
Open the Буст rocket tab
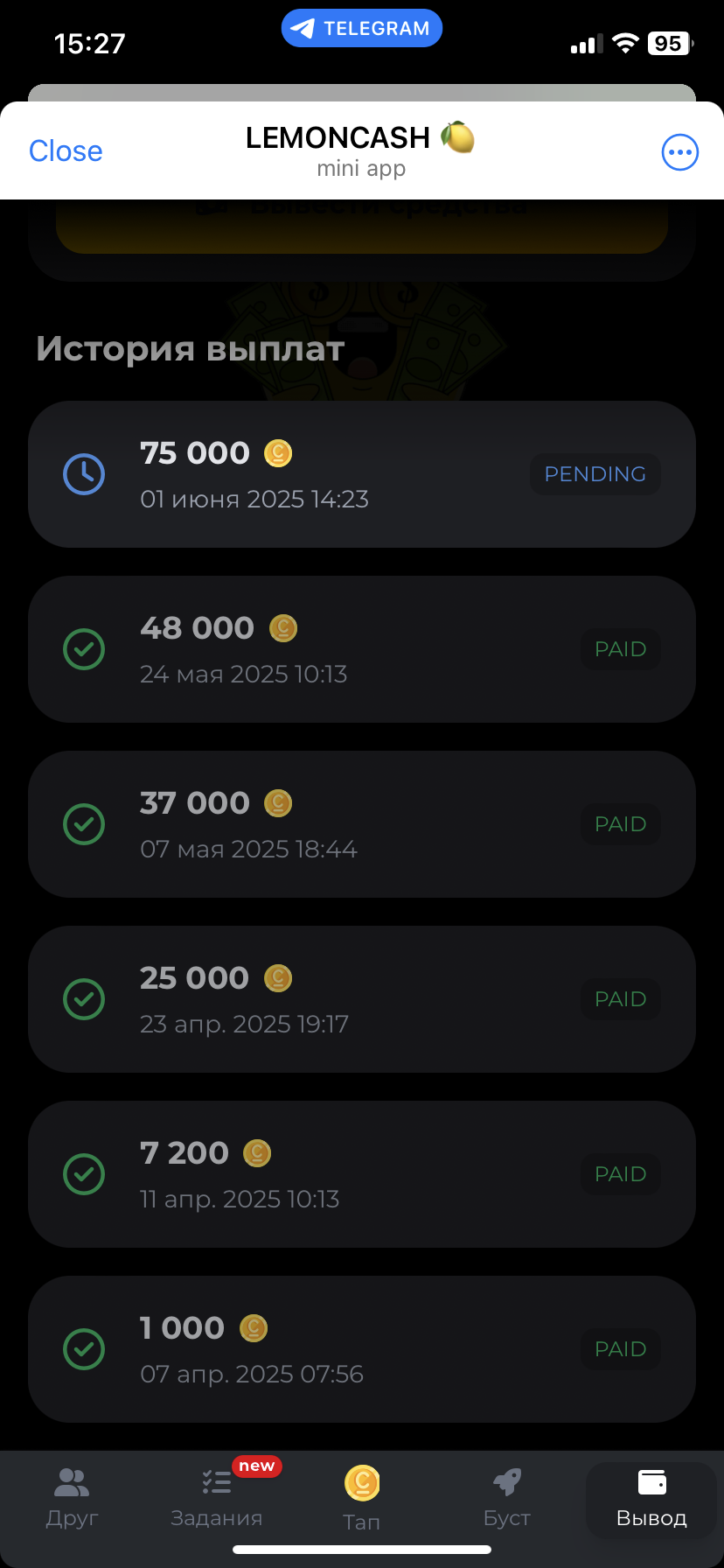(x=507, y=1498)
